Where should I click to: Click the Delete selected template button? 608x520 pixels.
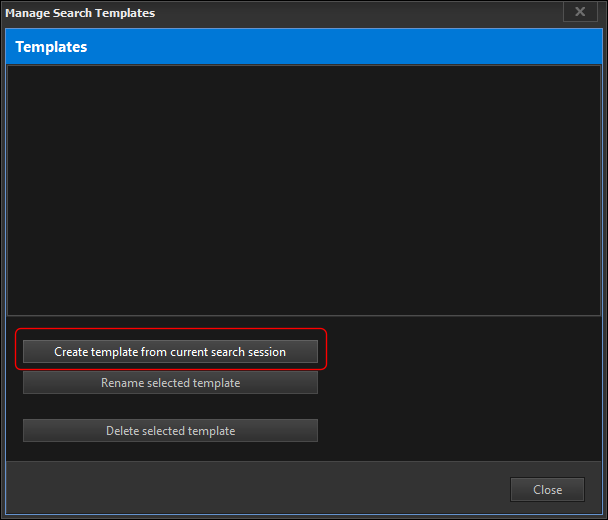tap(170, 431)
